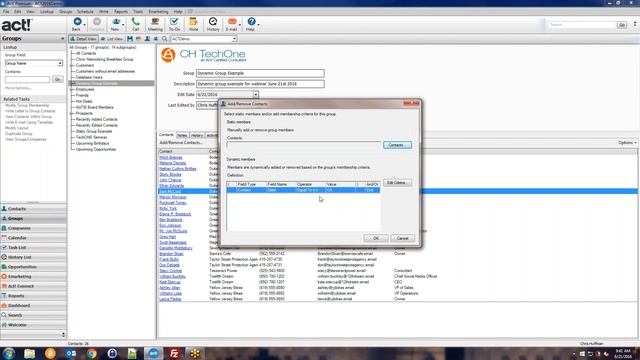Click the Back navigation icon
Image resolution: width=640 pixels, height=360 pixels.
77,22
